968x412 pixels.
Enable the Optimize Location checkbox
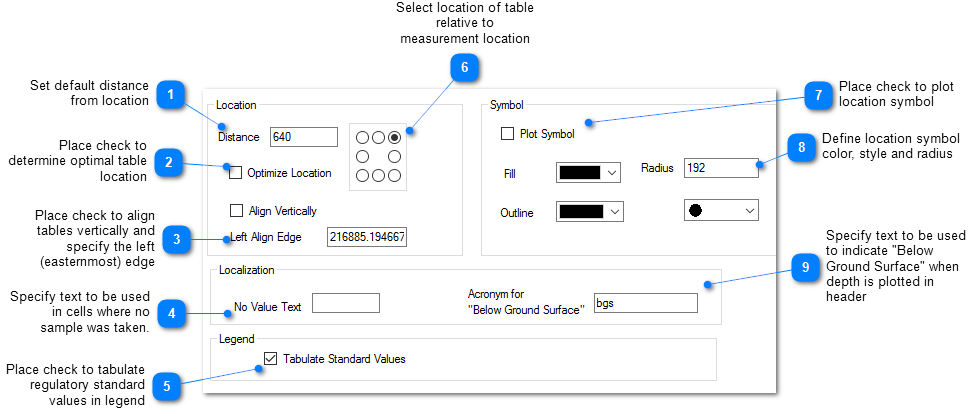[236, 173]
